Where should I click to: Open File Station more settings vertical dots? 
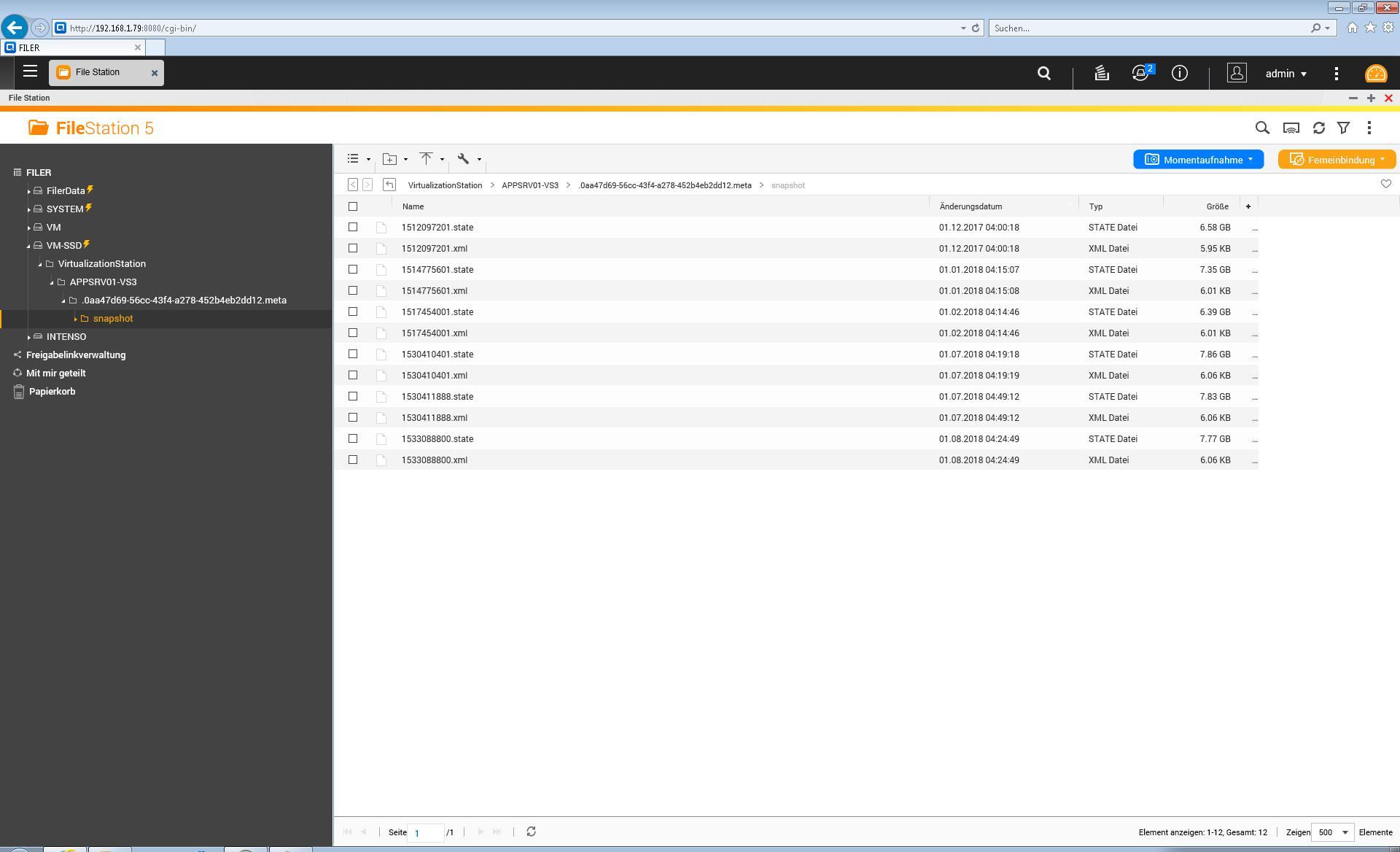tap(1369, 128)
